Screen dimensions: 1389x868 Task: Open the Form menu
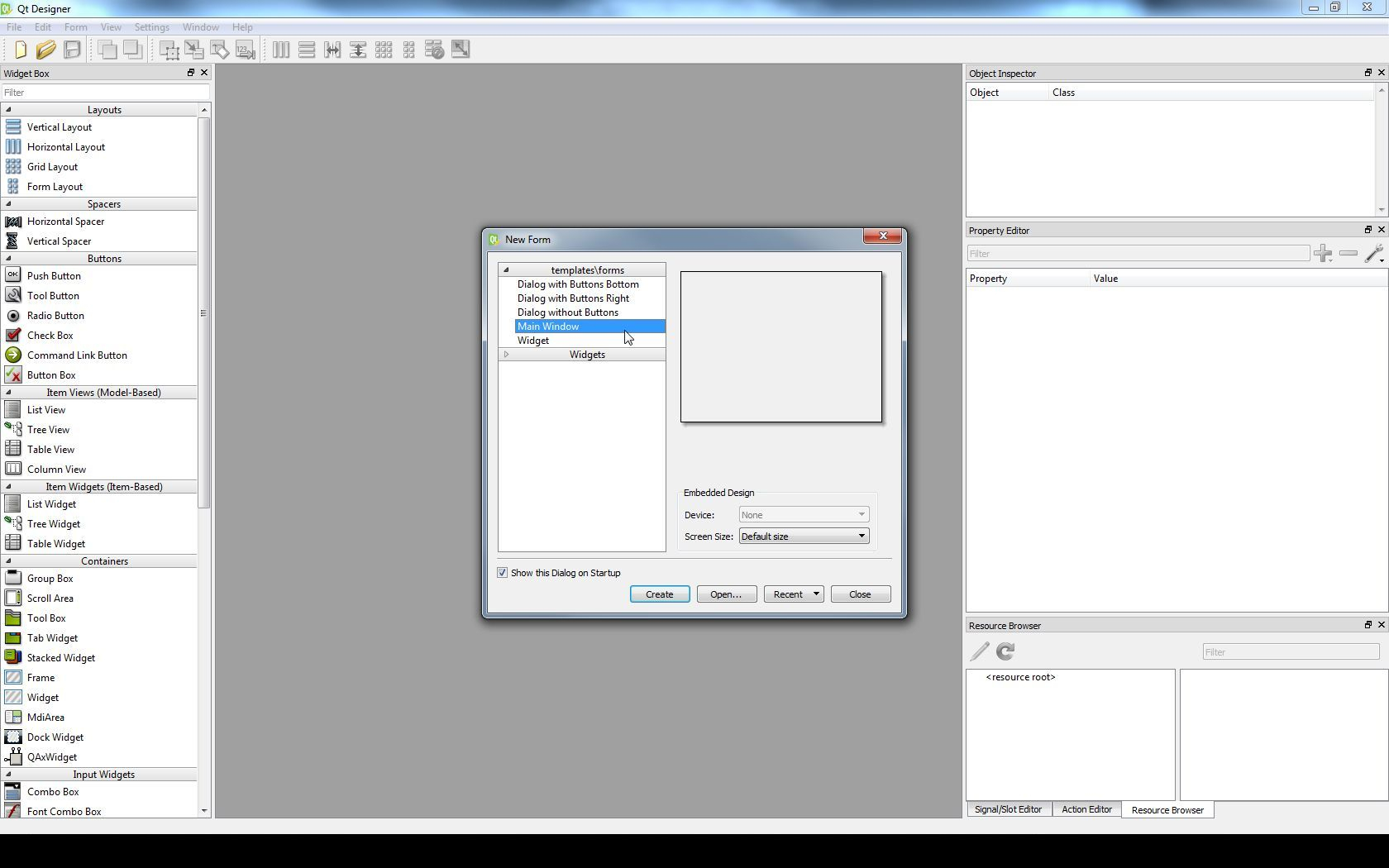click(x=75, y=27)
